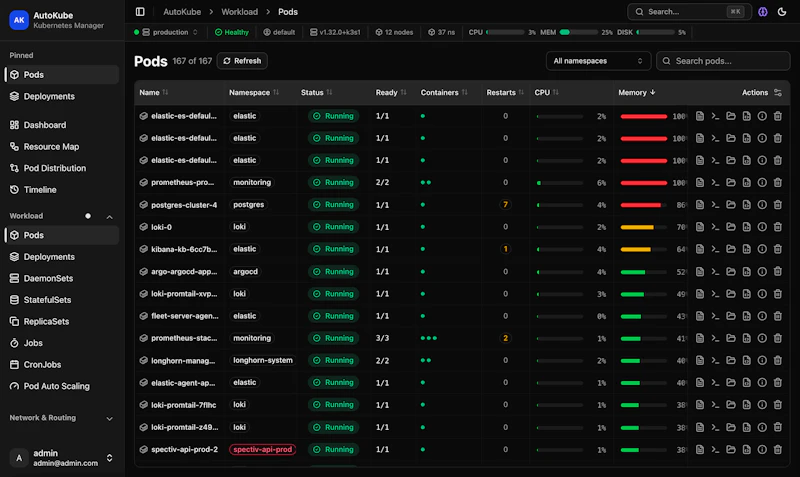The width and height of the screenshot is (800, 477).
Task: Sort by the Restarts column
Action: (505, 92)
